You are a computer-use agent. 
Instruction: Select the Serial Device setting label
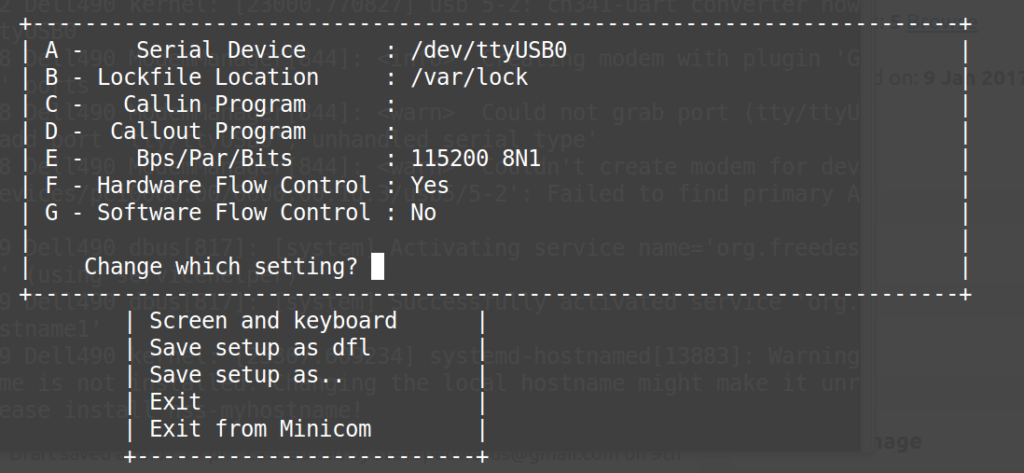[x=220, y=50]
